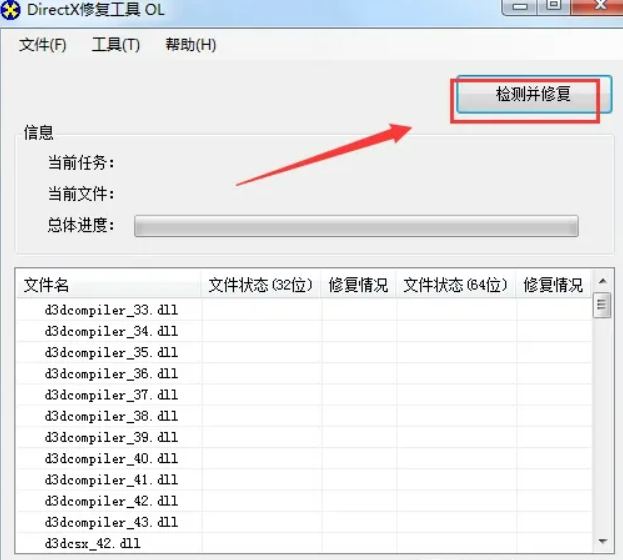Minimize the DirectX repair tool window
Viewport: 623px width, 560px height.
point(520,7)
